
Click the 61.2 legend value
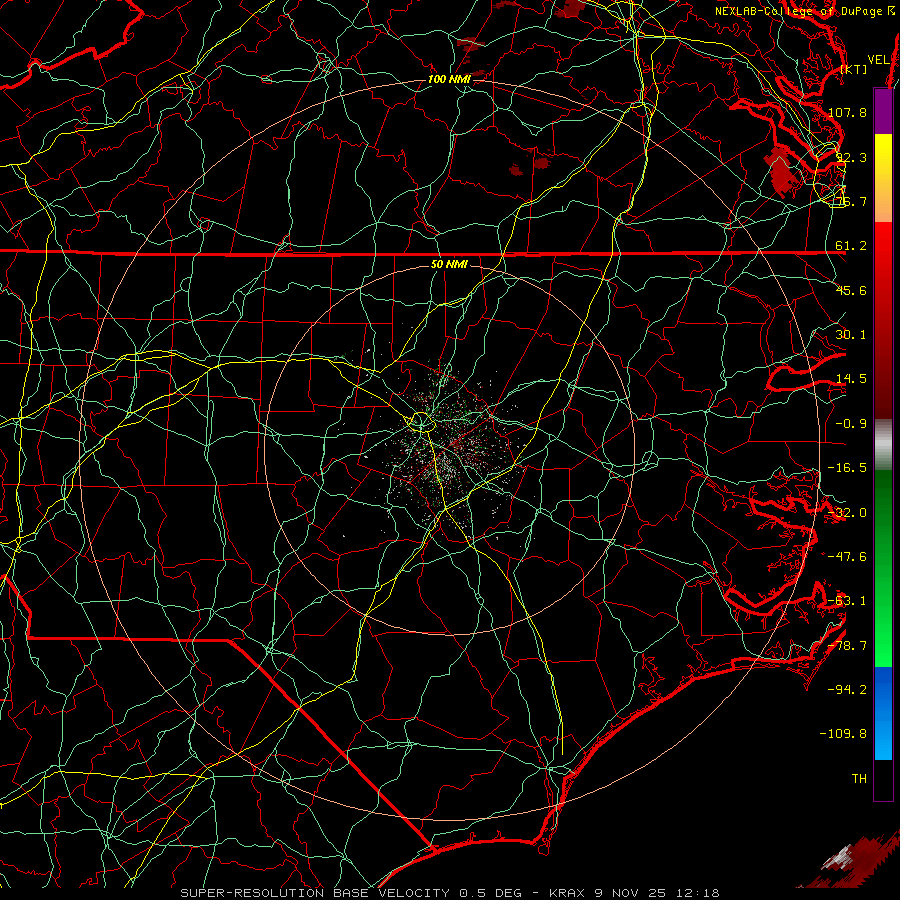(851, 246)
